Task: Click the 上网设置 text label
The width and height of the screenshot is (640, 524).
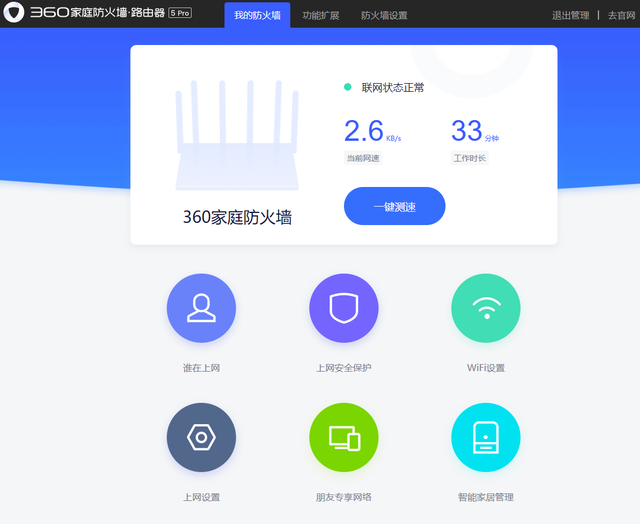Action: point(201,497)
